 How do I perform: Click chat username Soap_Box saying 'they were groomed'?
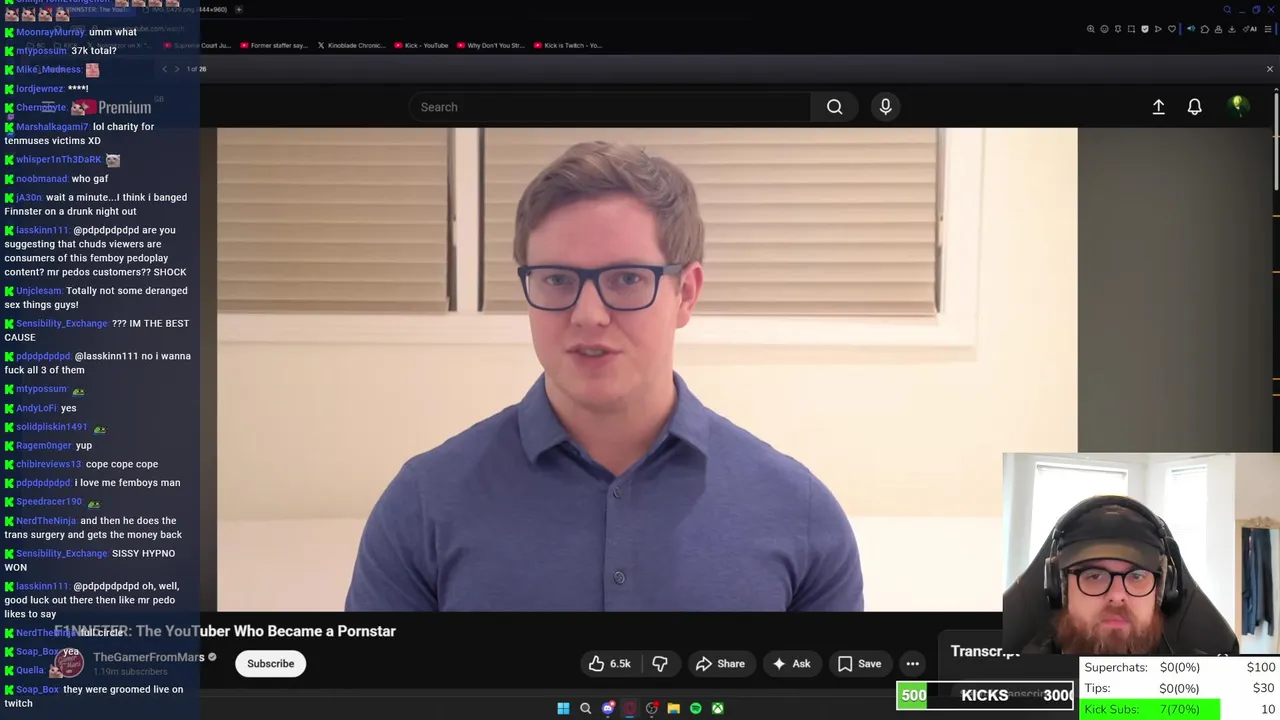37,689
